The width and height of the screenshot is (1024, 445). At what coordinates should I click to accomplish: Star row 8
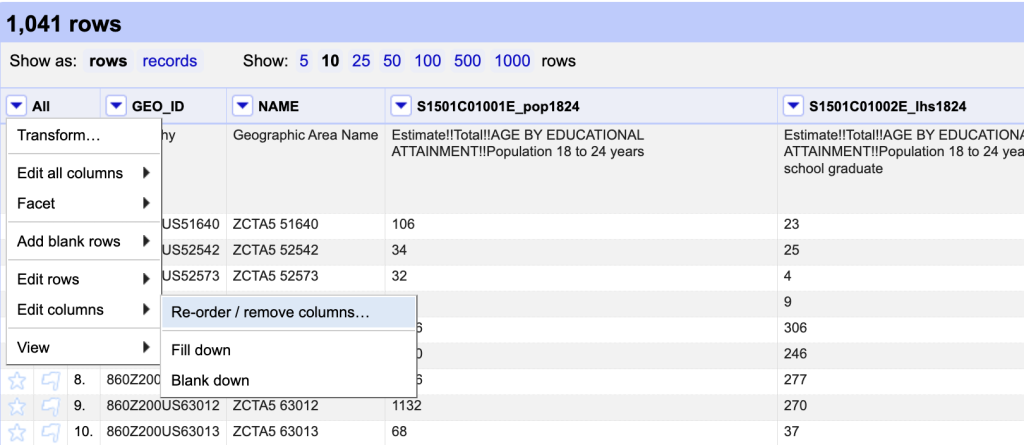[17, 380]
